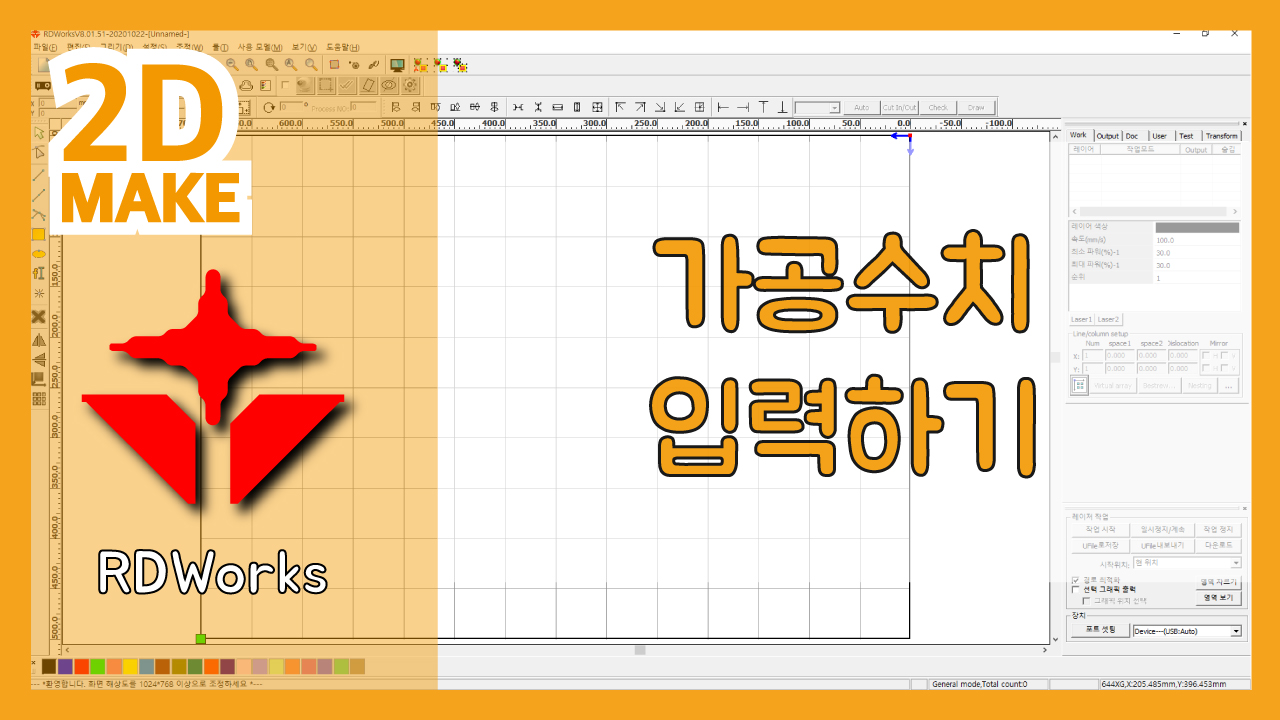Screen dimensions: 1280x720
Task: Click the eye preview icon in toolbar
Action: coord(388,86)
